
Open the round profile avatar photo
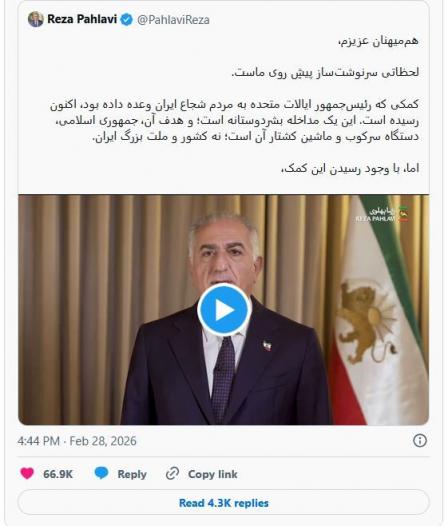(36, 19)
